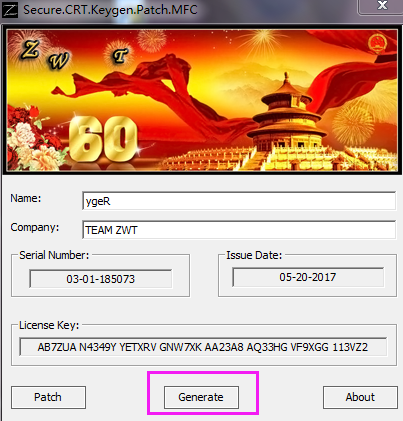Open the About dialog button
Viewport: 403px width, 421px height.
click(360, 397)
